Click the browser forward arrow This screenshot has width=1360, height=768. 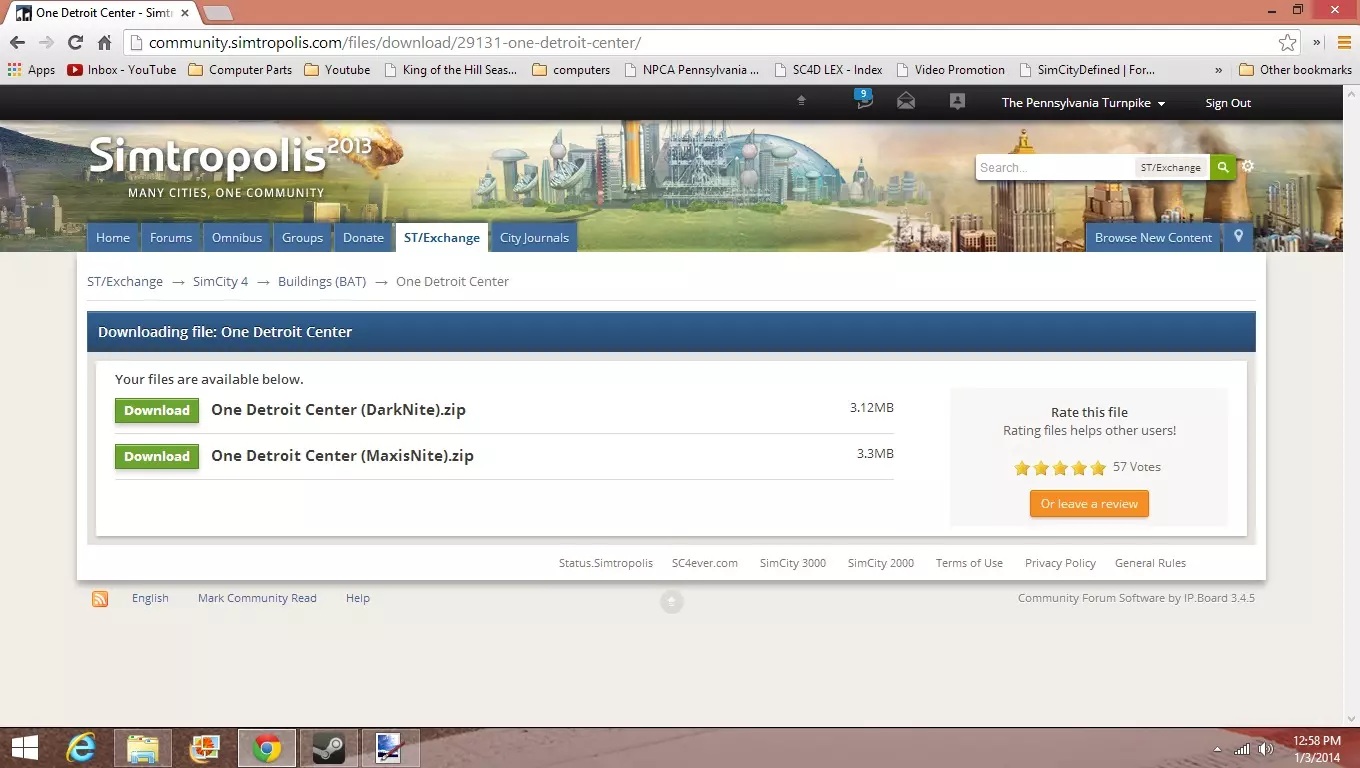point(46,43)
